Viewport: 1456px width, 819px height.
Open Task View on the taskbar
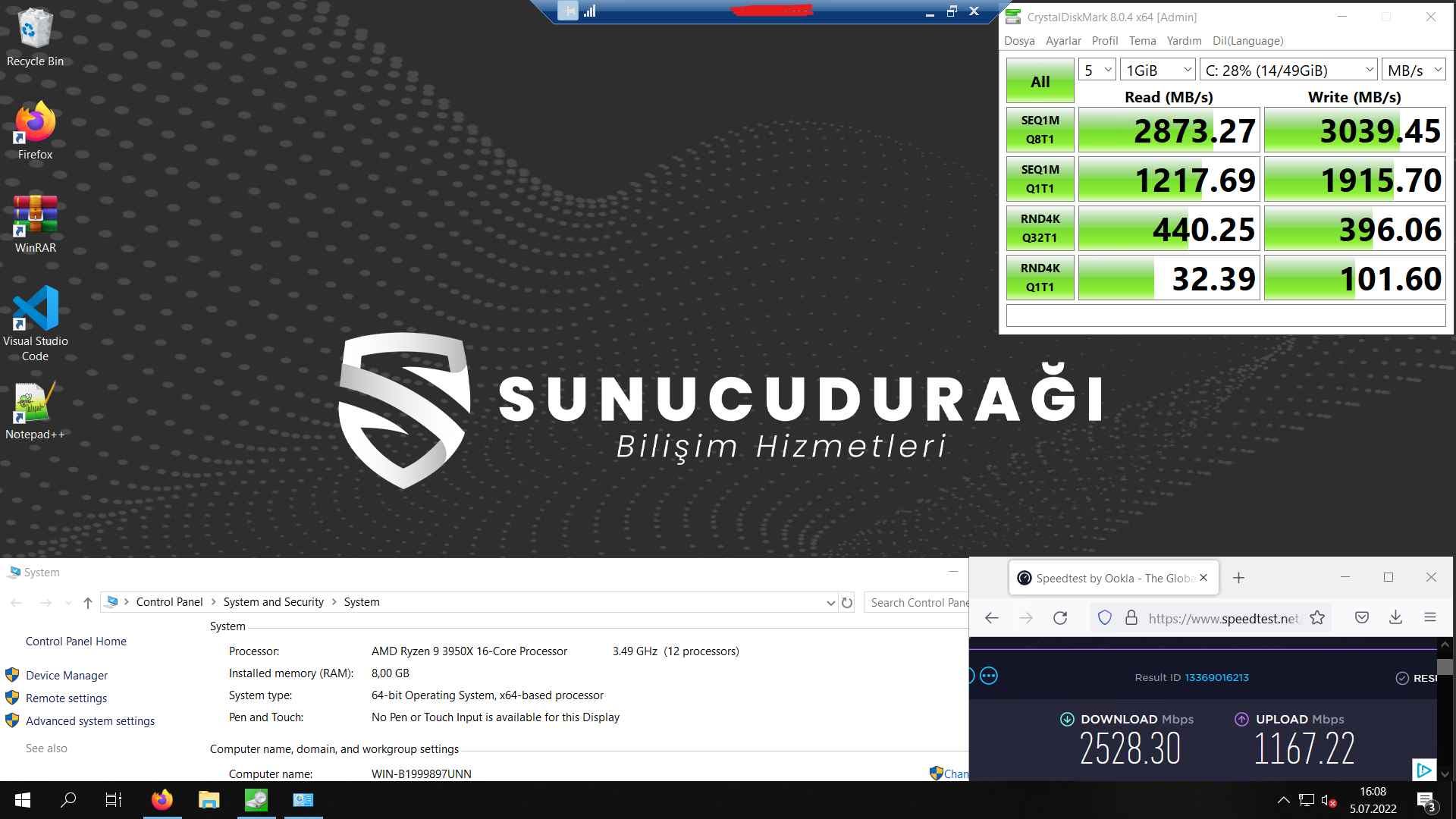pos(114,800)
